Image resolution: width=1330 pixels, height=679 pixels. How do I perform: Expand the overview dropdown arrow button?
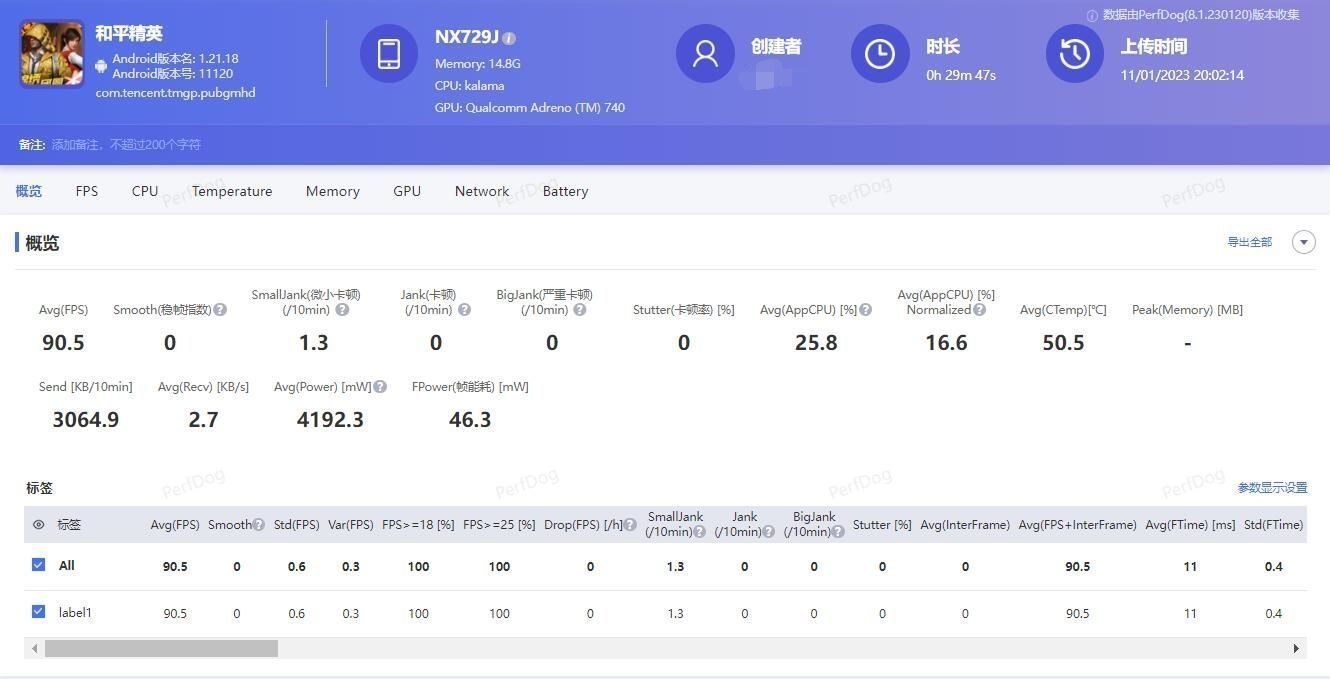1303,242
